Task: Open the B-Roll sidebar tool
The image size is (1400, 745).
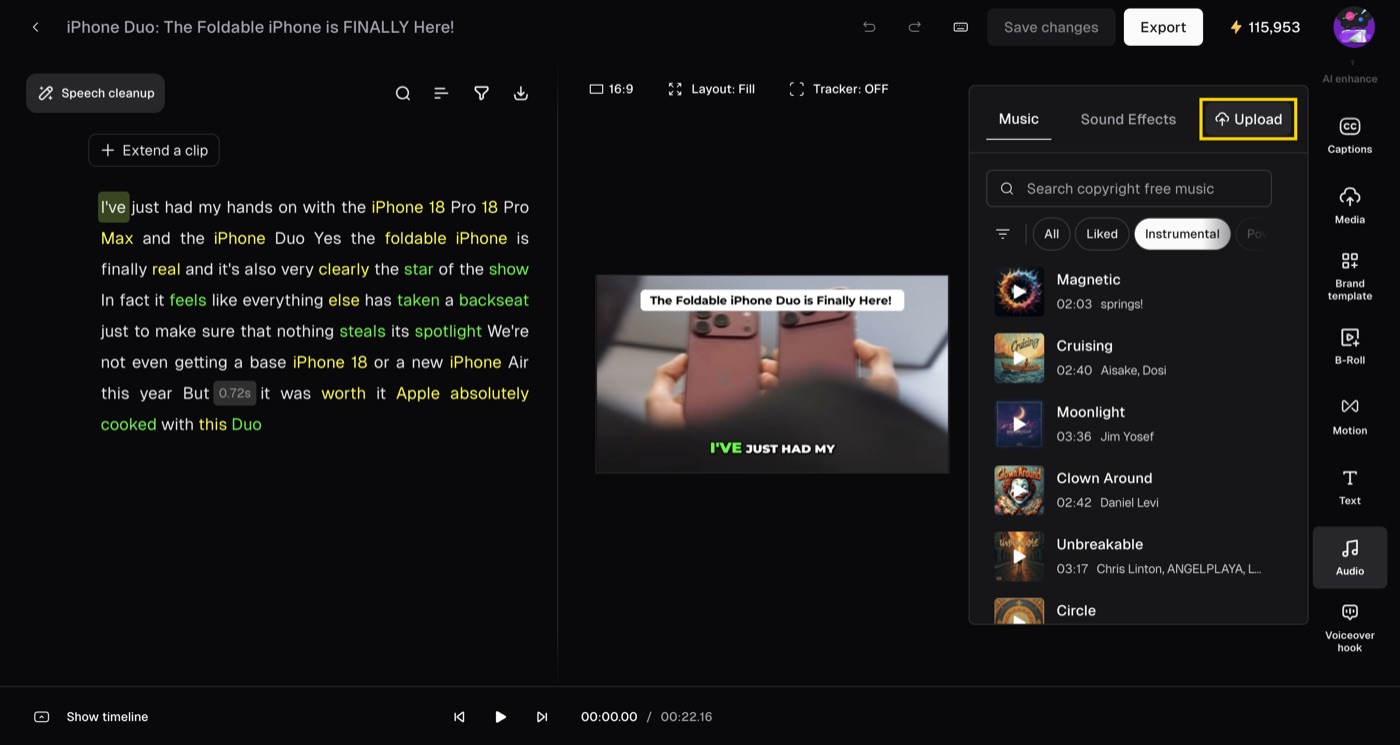Action: pos(1350,347)
